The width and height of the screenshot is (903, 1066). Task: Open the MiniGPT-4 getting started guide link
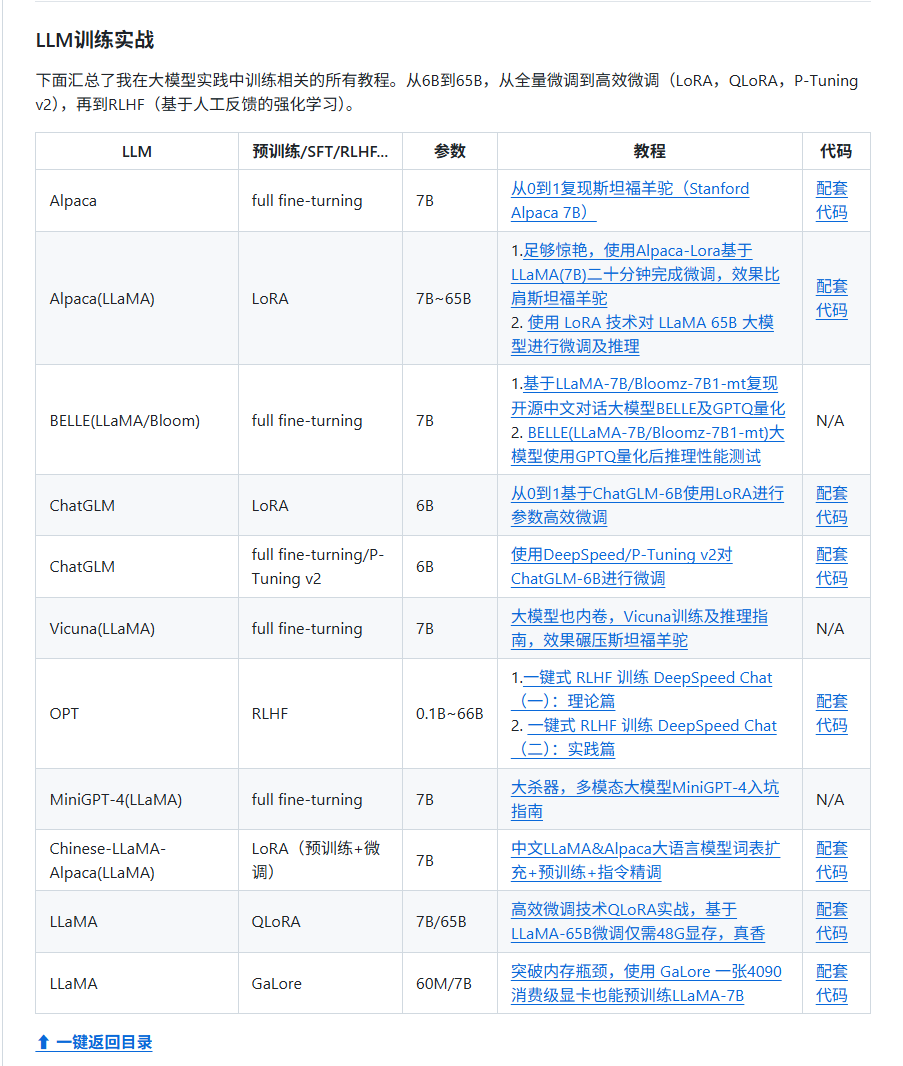tap(645, 800)
